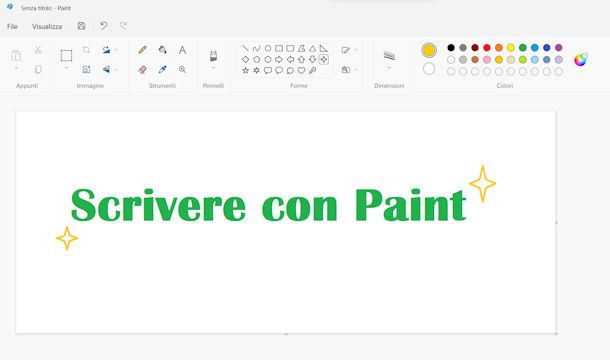Pick the Right triangle shape

point(324,48)
